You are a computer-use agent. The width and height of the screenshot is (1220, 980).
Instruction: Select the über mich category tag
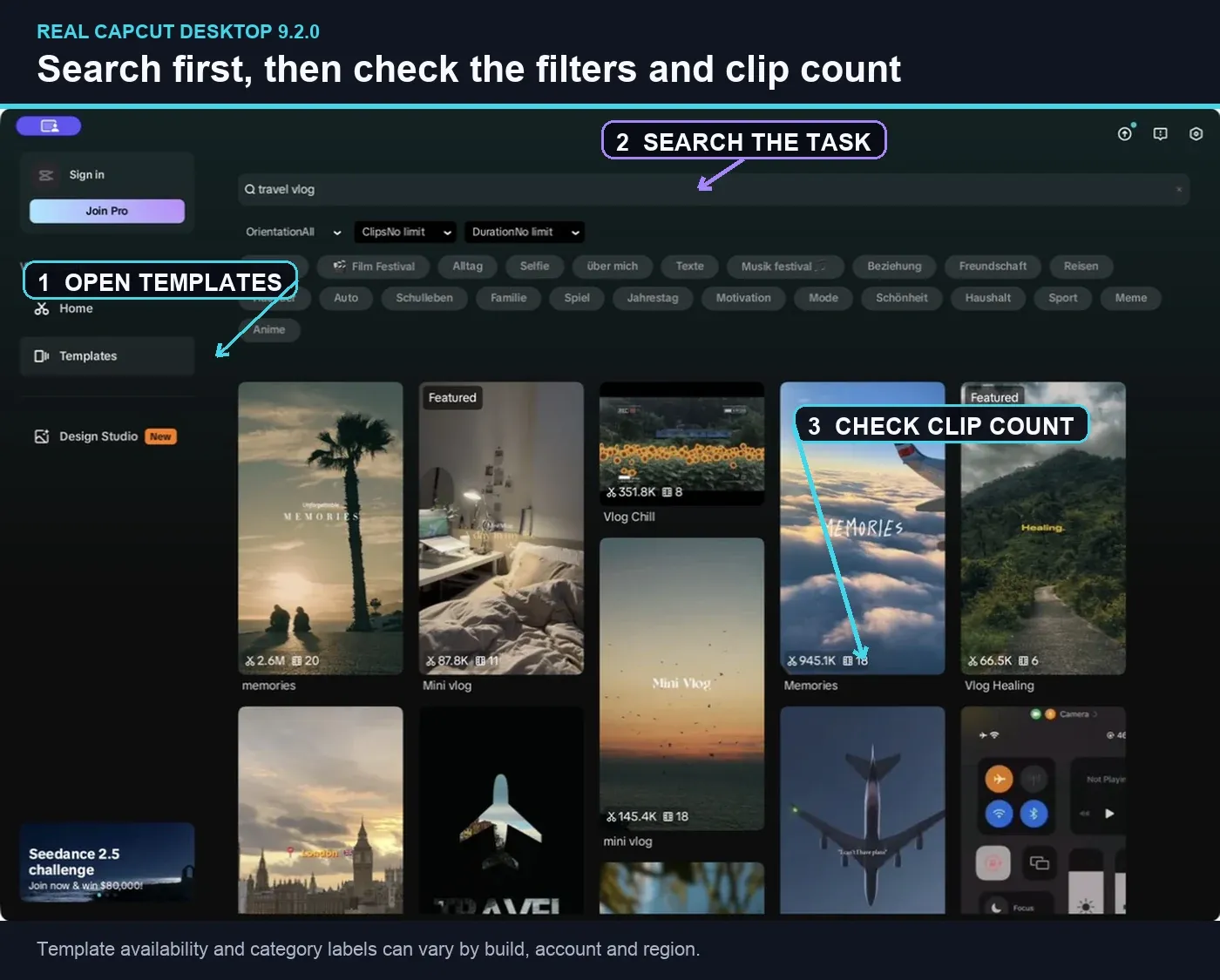(x=612, y=267)
